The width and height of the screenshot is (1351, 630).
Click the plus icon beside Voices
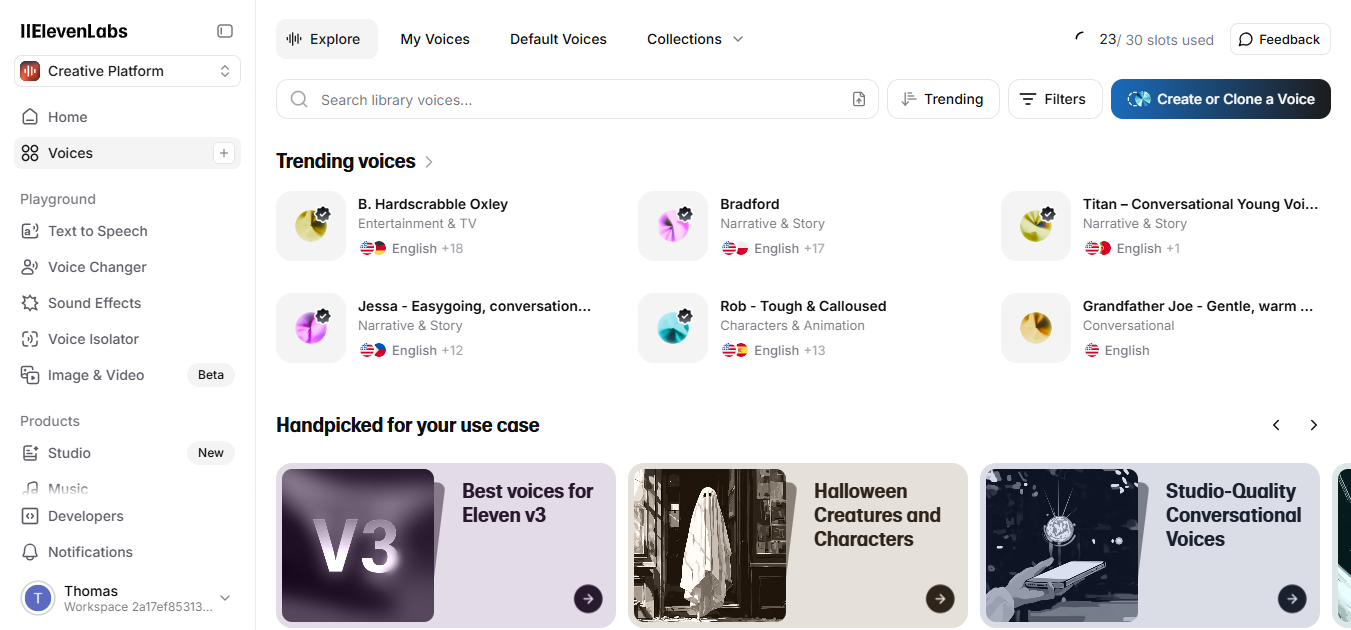tap(224, 153)
